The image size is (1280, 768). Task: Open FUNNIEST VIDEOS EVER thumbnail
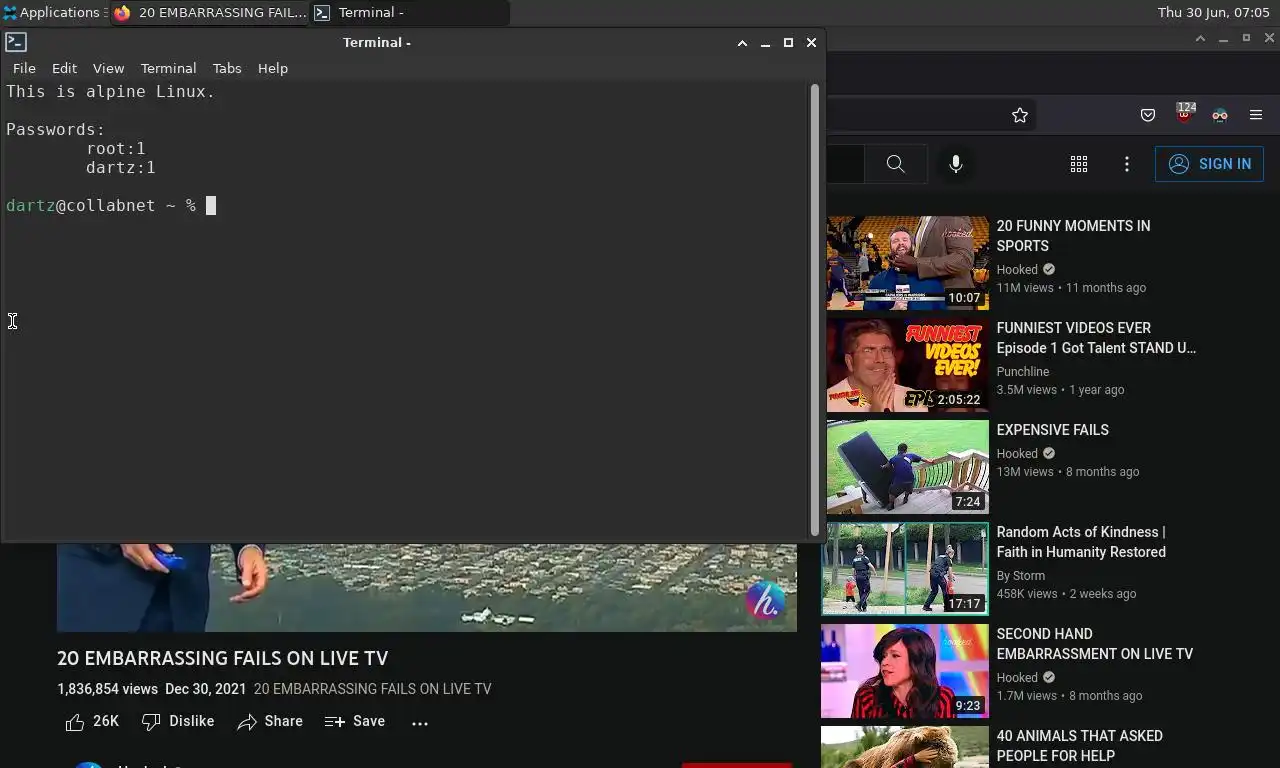point(907,365)
